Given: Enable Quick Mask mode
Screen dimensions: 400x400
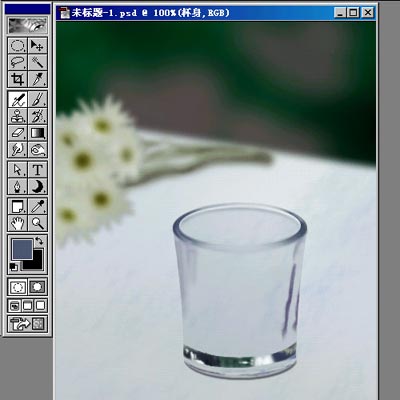Looking at the screenshot, I should pyautogui.click(x=37, y=287).
